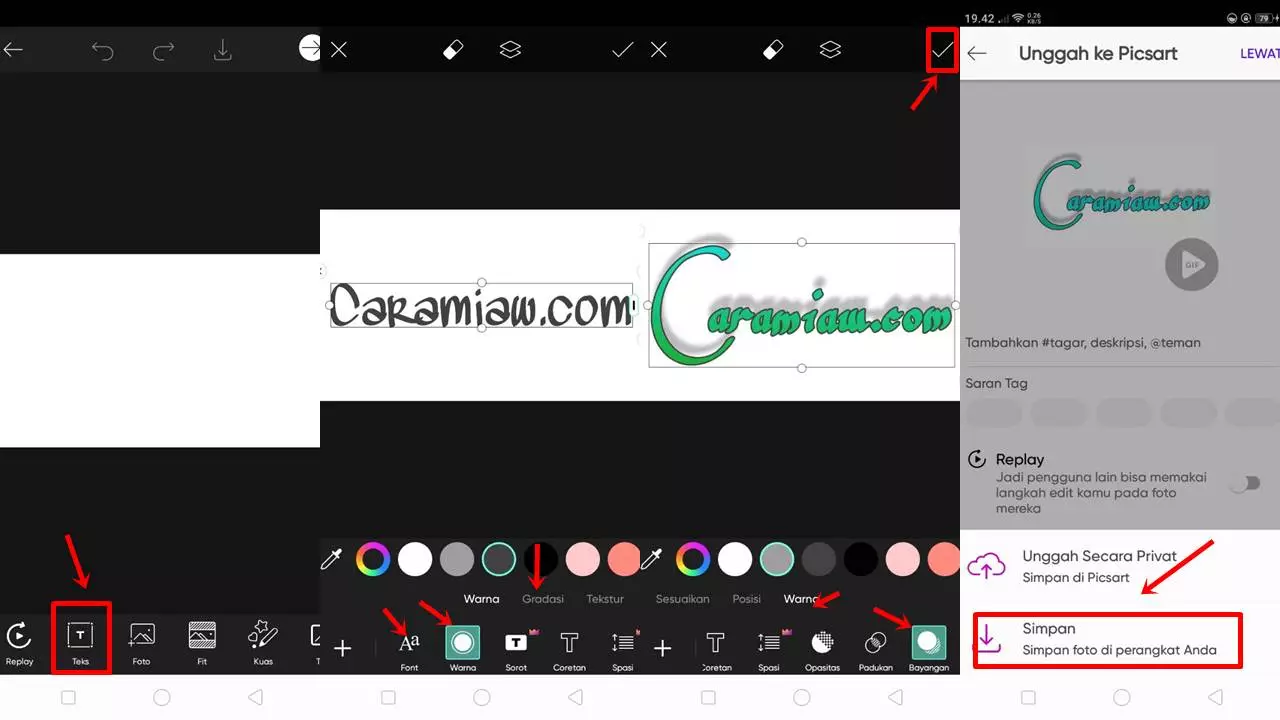Open the rainbow color wheel on the black-text screen

(374, 559)
